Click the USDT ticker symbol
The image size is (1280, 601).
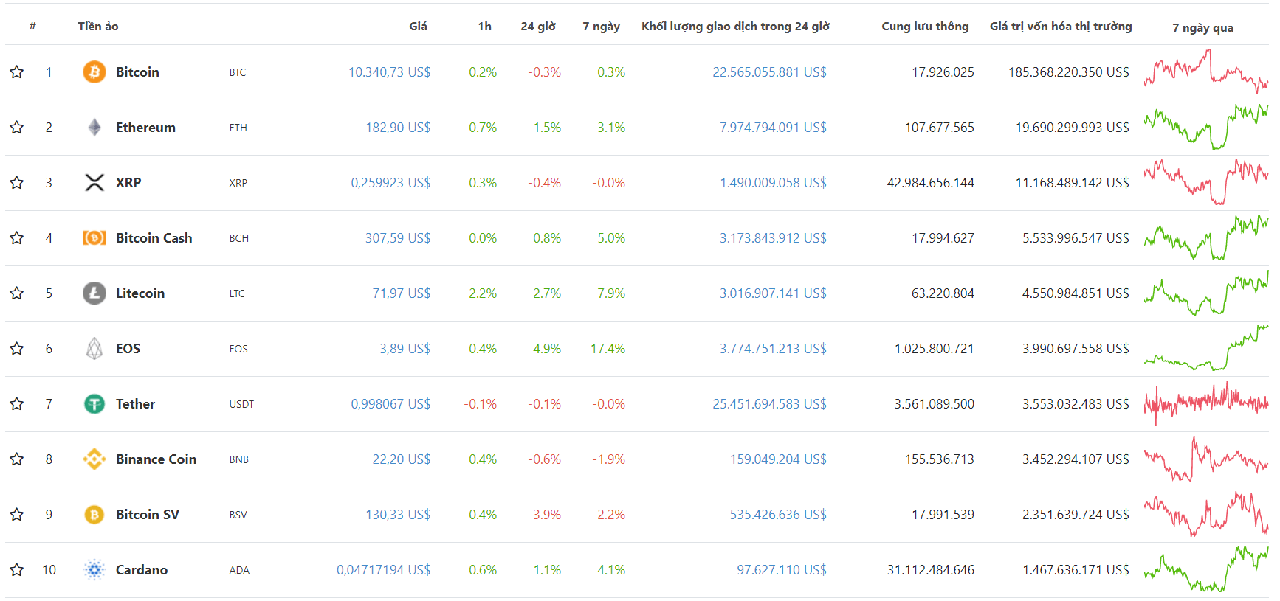(x=241, y=404)
